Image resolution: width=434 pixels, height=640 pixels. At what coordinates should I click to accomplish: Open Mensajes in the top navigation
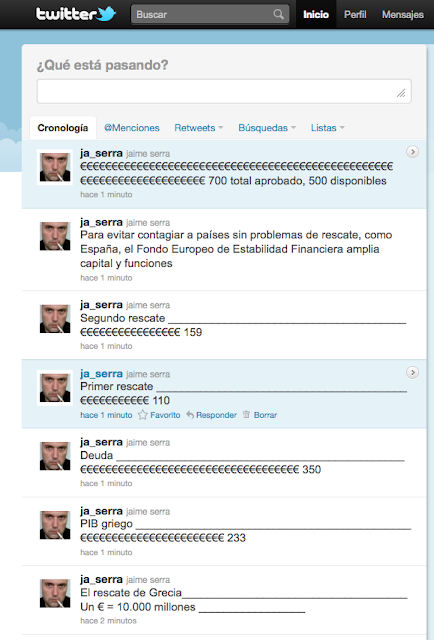(403, 14)
